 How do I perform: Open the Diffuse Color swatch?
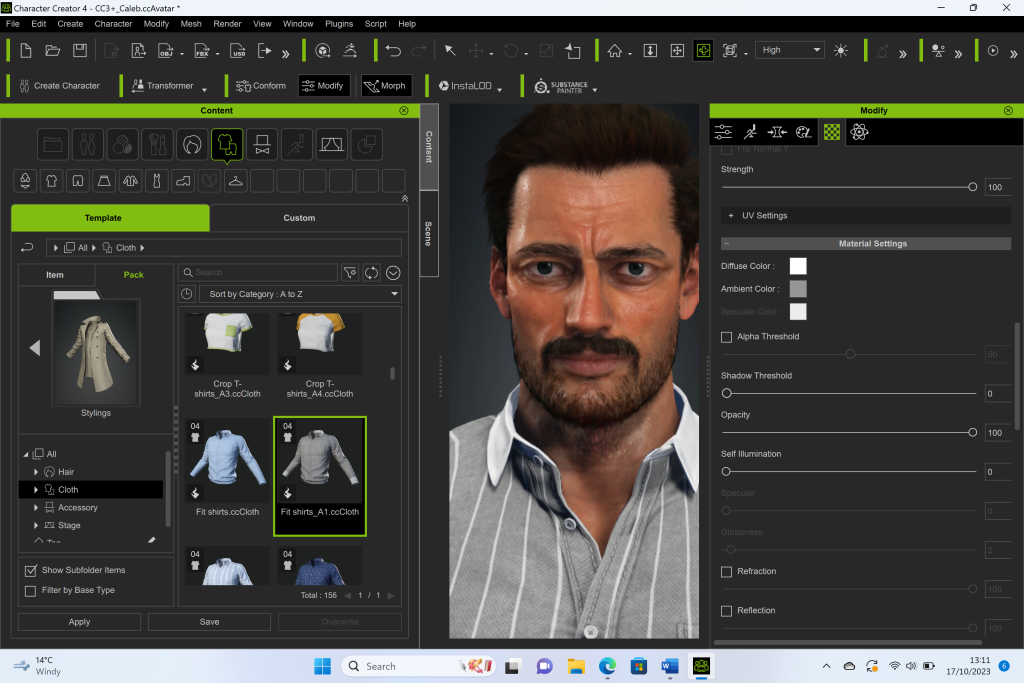[x=798, y=266]
